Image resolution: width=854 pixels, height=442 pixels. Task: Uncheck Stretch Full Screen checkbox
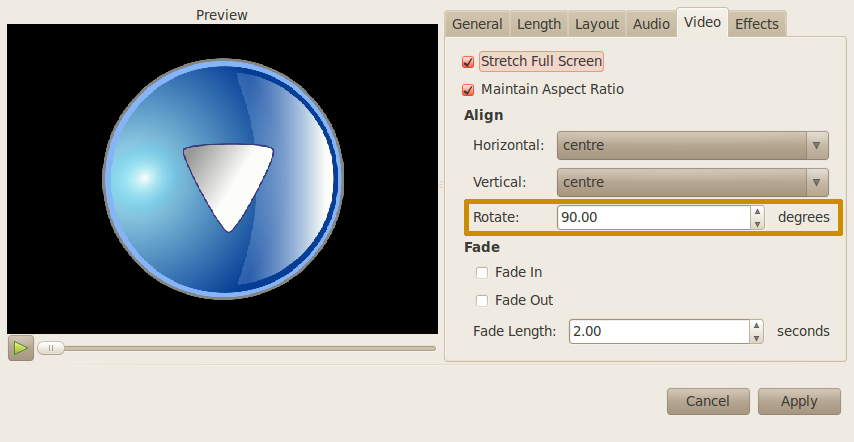[468, 62]
